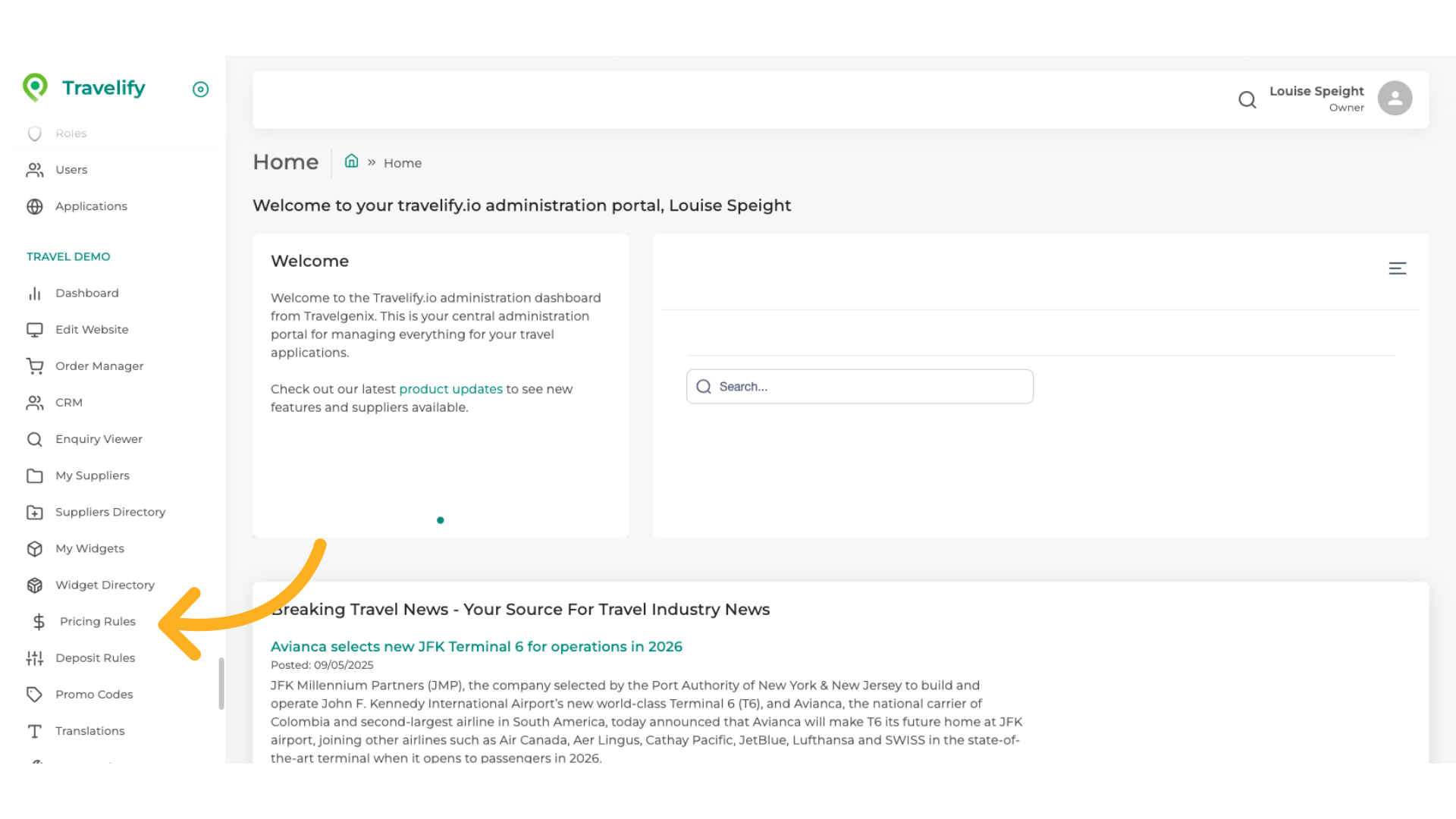
Task: Open Avianca JFK Terminal 6 news article
Action: [x=476, y=647]
